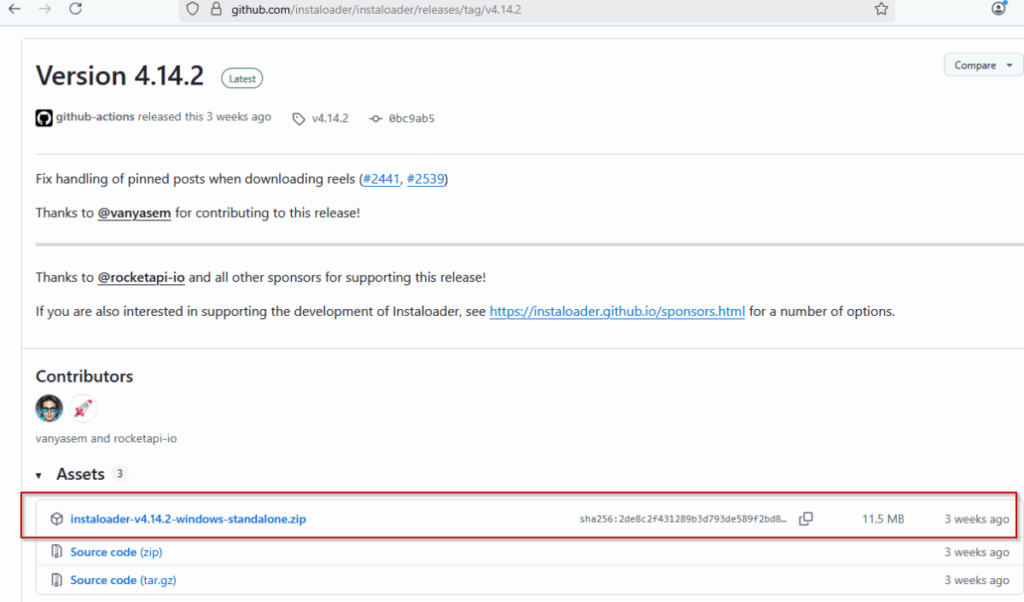The image size is (1024, 602).
Task: Show site security padlock info
Action: [216, 9]
